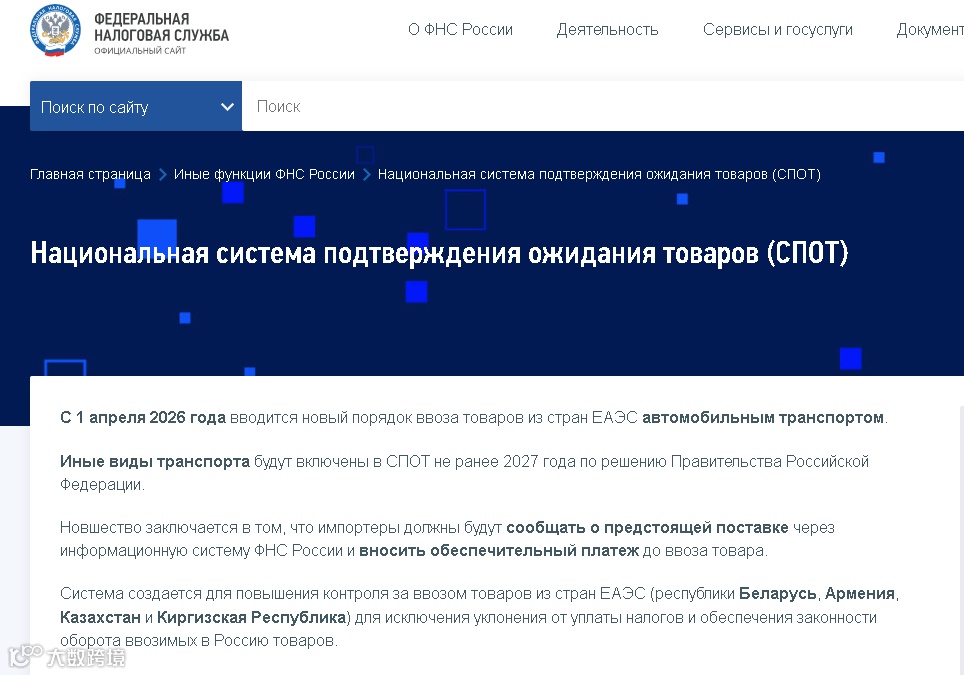Open the «О ФНС России» menu
The height and width of the screenshot is (675, 964).
point(460,30)
